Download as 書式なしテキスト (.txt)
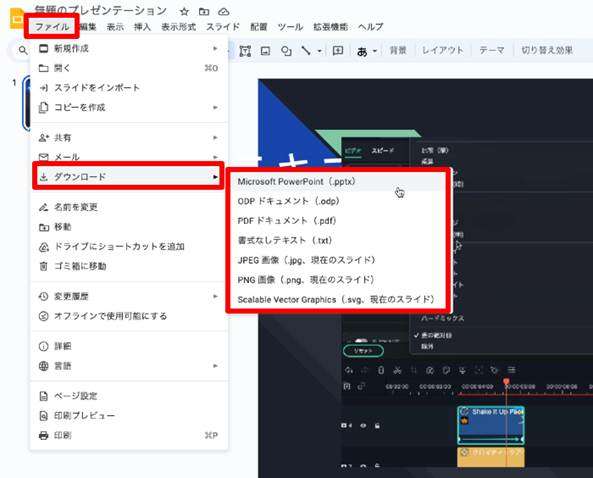Screen dimensions: 593x478 338,241
